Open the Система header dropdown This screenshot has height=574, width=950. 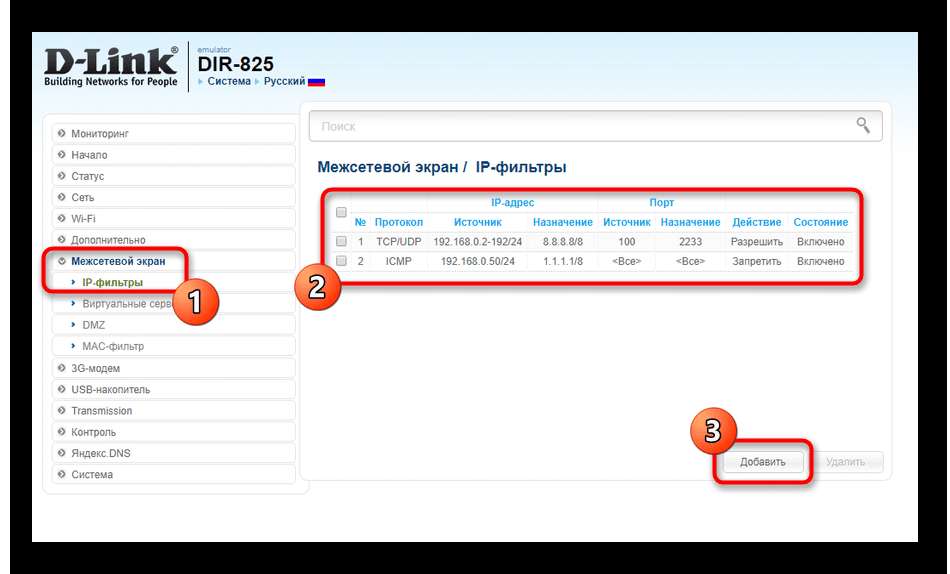pos(229,81)
